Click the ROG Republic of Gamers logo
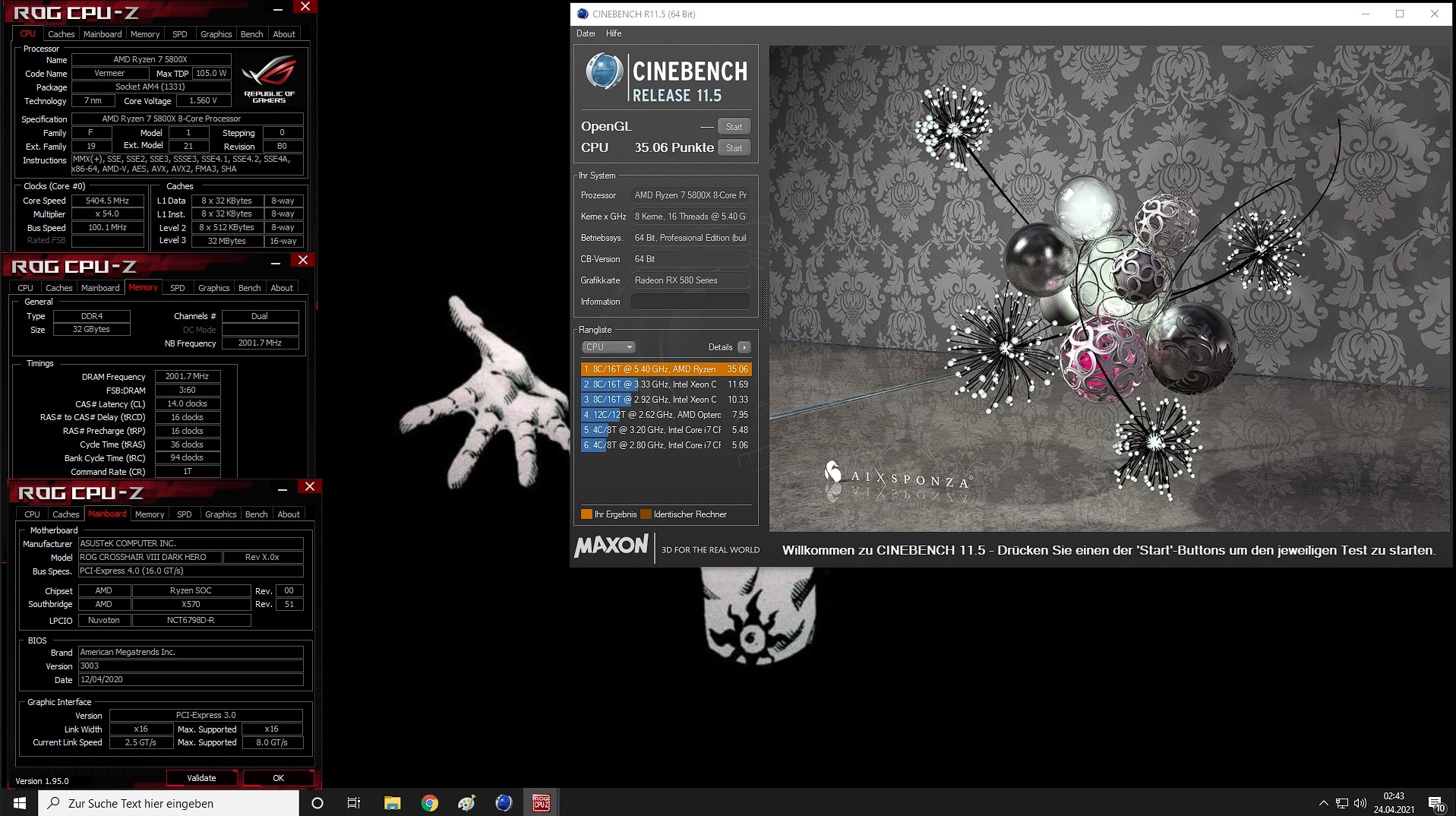 tap(269, 78)
